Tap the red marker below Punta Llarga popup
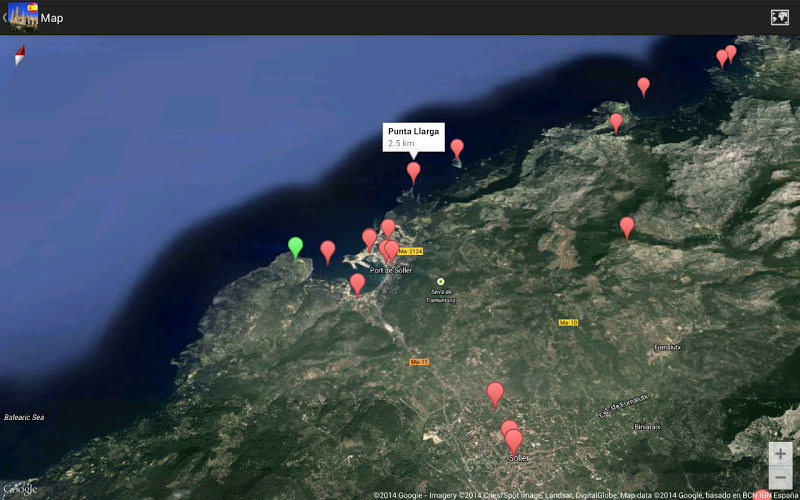Screen dimensions: 800x500 tap(413, 171)
